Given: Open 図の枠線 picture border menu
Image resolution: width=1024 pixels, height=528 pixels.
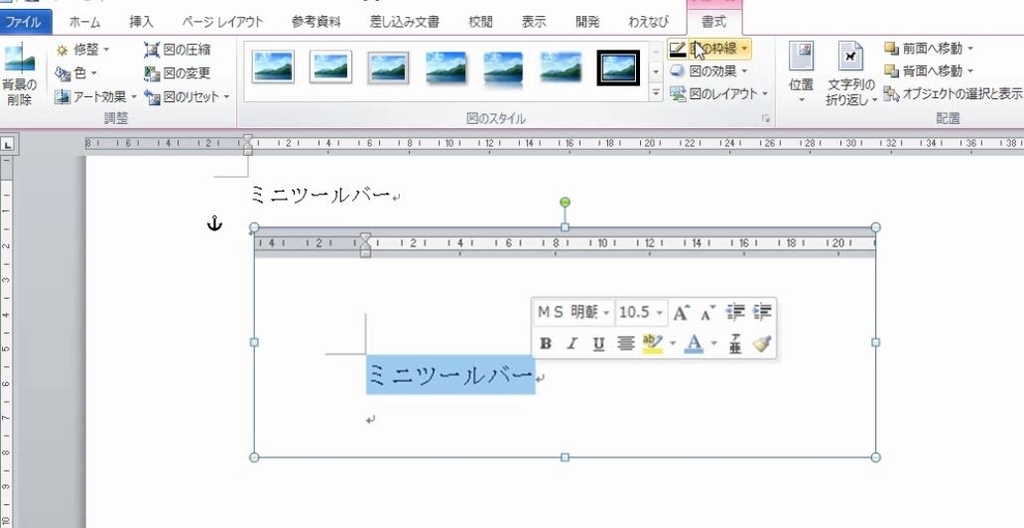Looking at the screenshot, I should pyautogui.click(x=709, y=48).
